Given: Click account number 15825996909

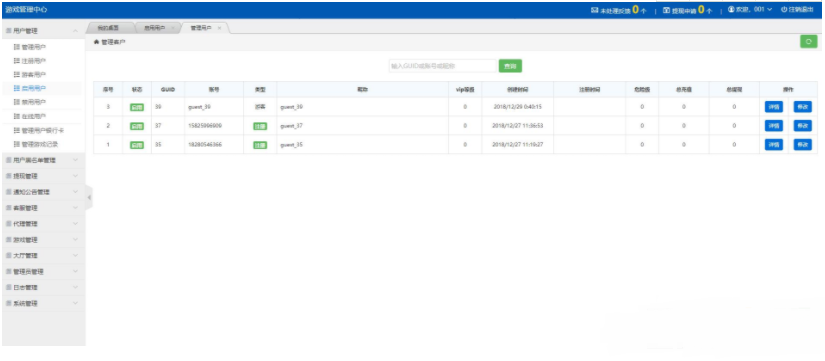Looking at the screenshot, I should [x=204, y=126].
